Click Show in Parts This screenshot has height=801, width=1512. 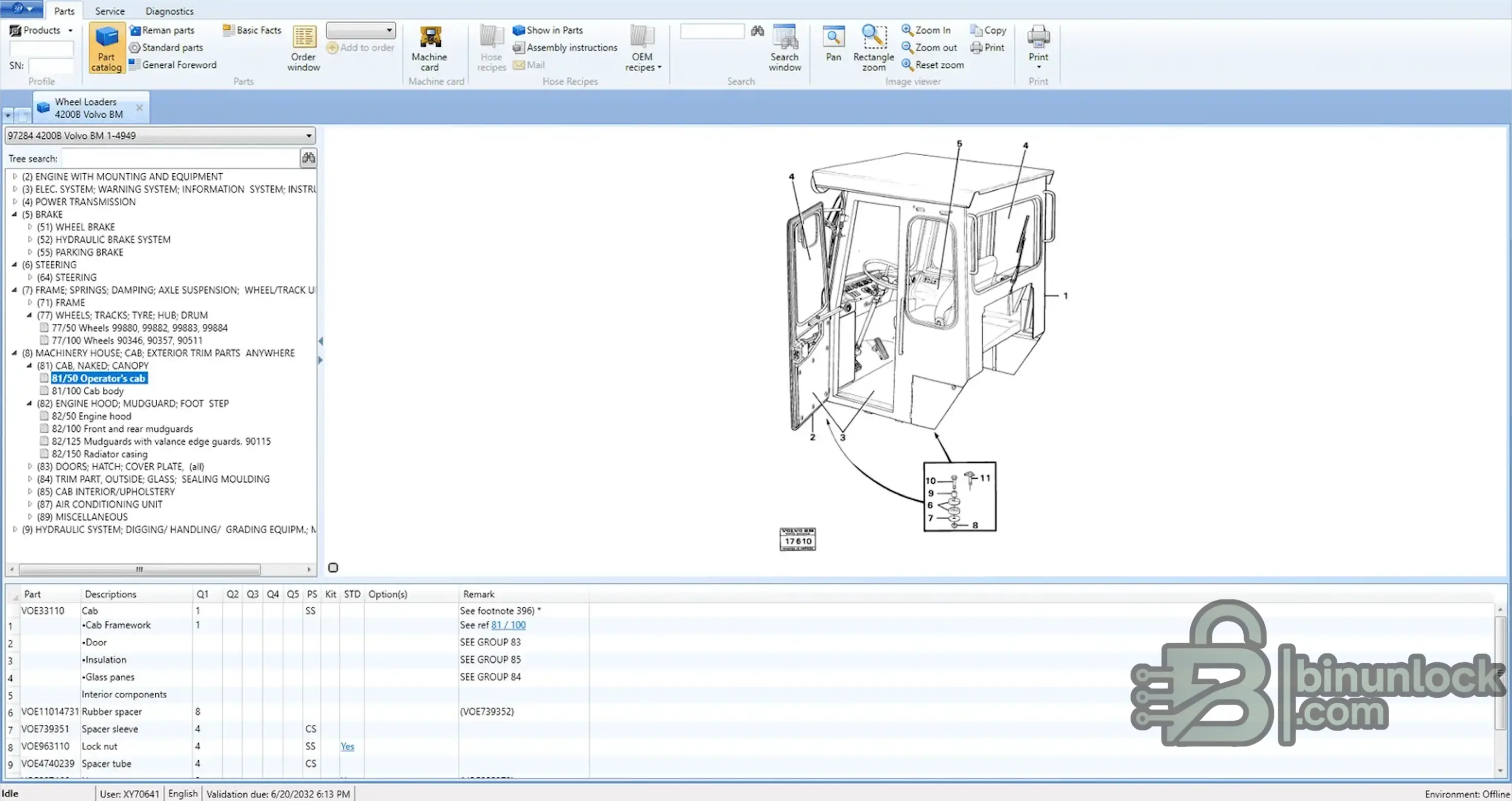pos(548,30)
